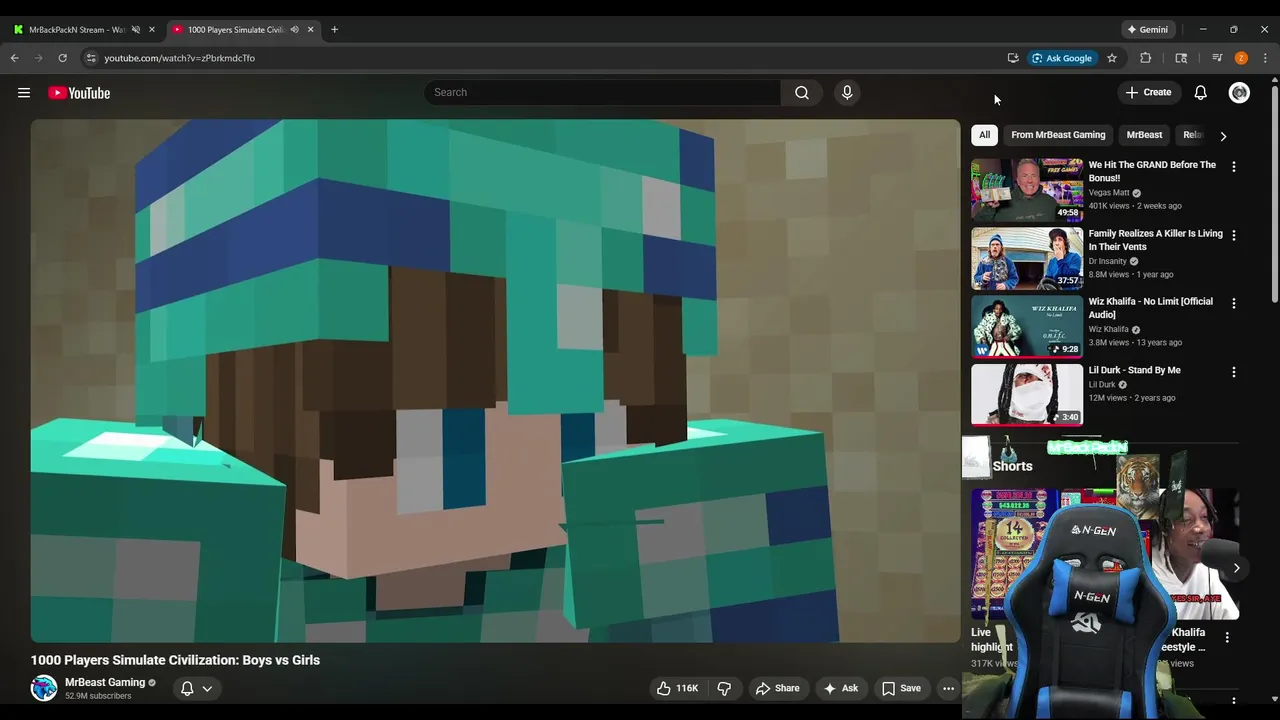Click the '52.9M subscribers' text
The width and height of the screenshot is (1280, 720).
coord(98,696)
